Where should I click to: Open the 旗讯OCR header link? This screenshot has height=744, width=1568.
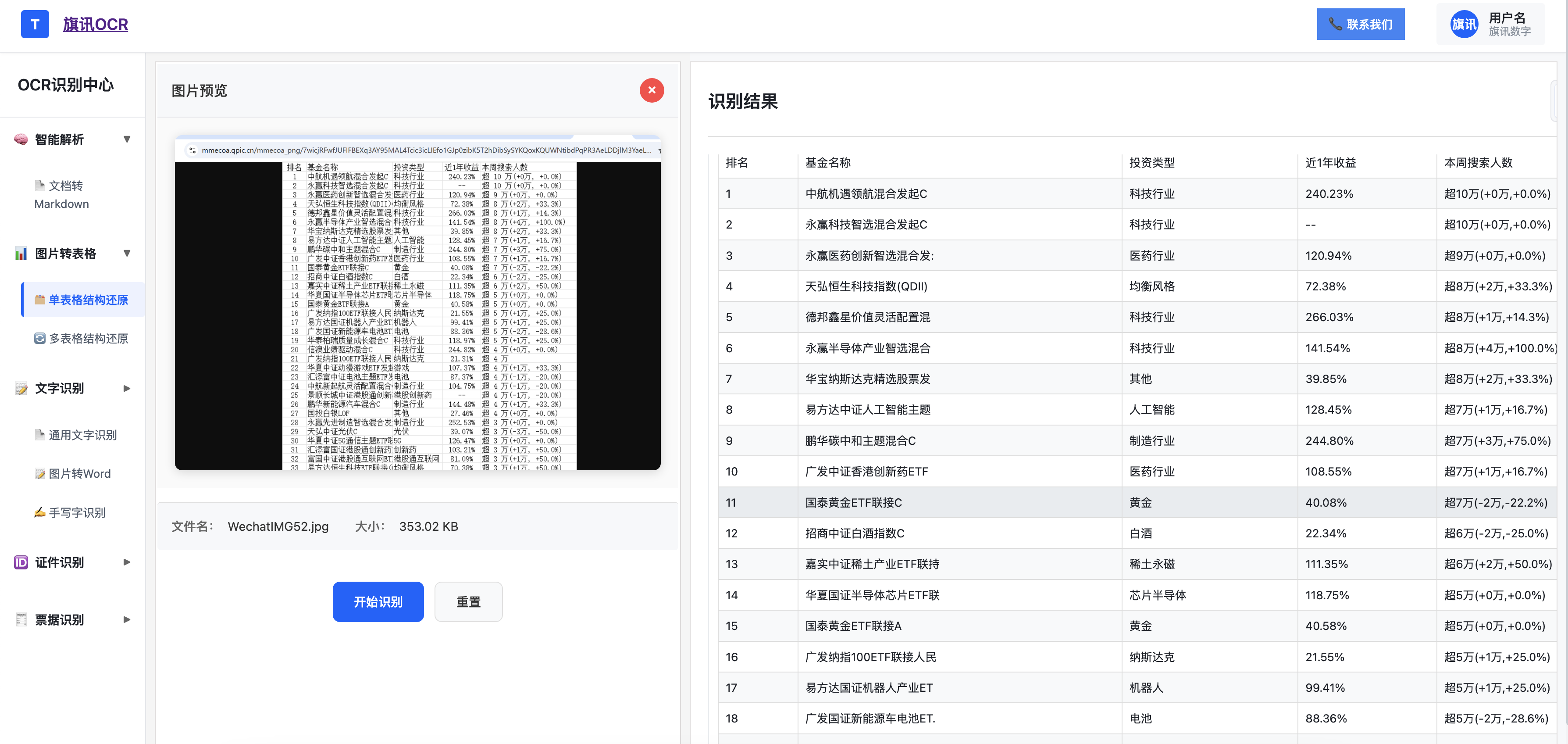(x=95, y=25)
